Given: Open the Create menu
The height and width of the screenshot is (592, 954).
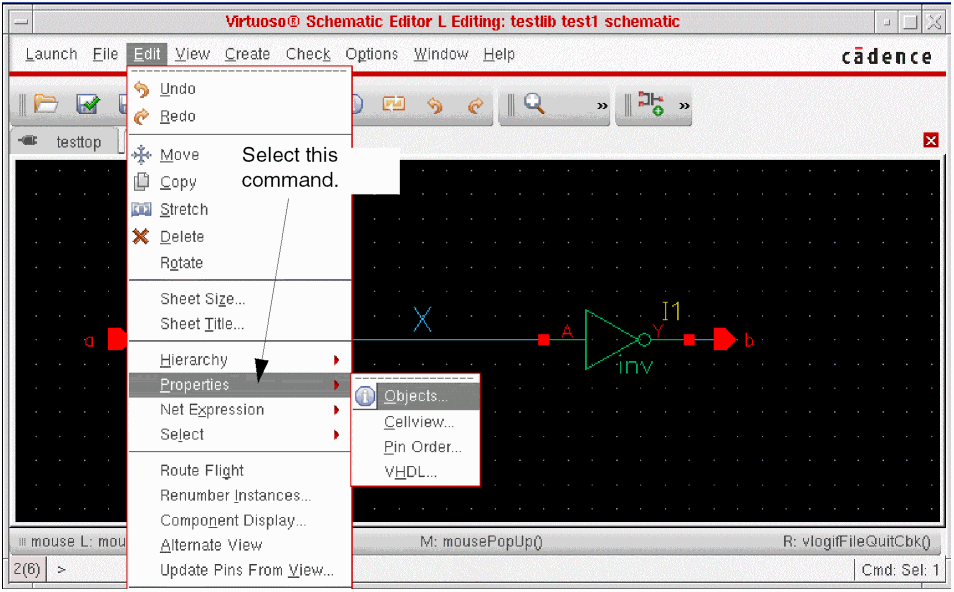Looking at the screenshot, I should tap(247, 55).
